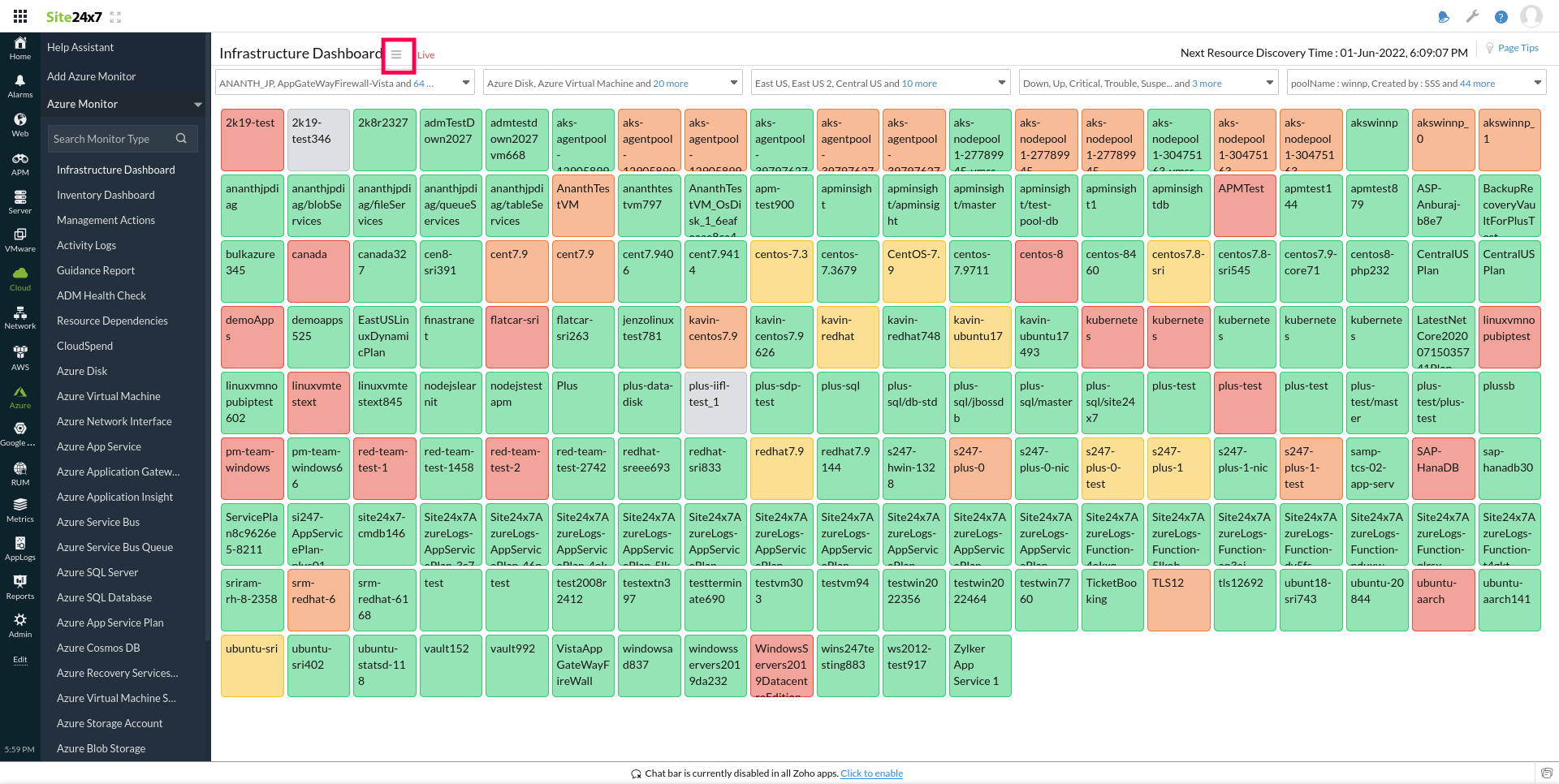Open the Alarms section in sidebar
The height and width of the screenshot is (784, 1559).
(20, 85)
